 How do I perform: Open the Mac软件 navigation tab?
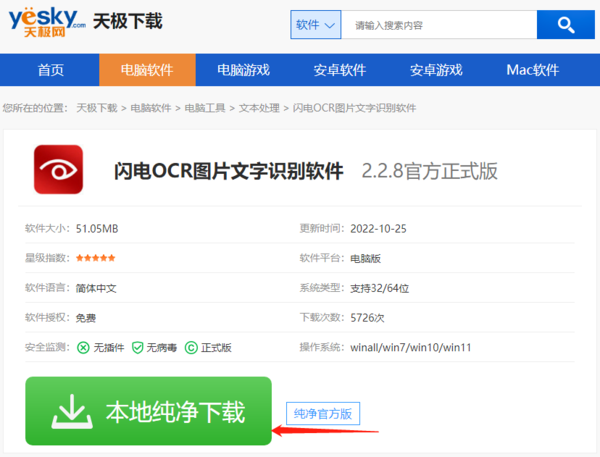[x=532, y=70]
